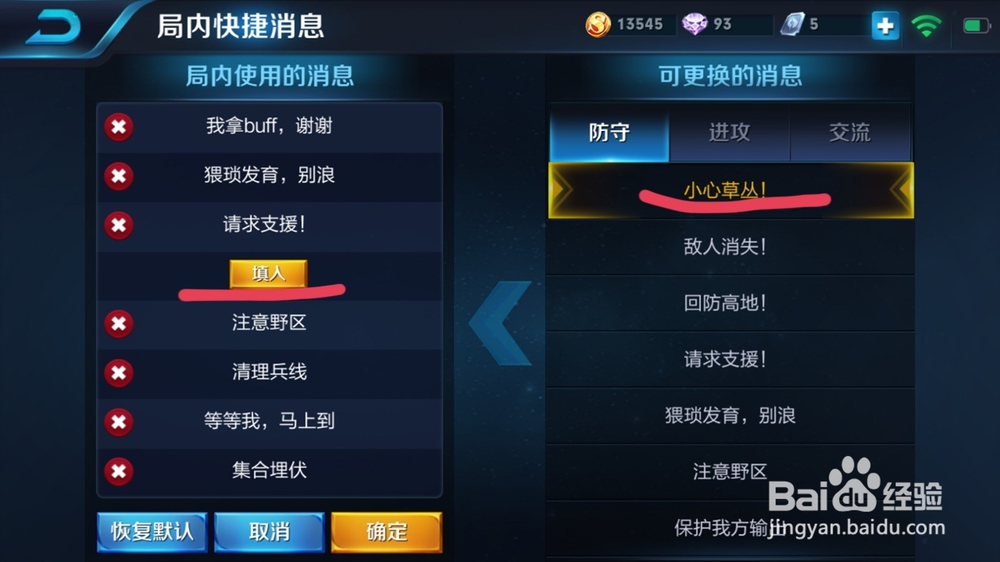Delete the 等等我，马上到 message
The image size is (1000, 562).
pyautogui.click(x=119, y=422)
